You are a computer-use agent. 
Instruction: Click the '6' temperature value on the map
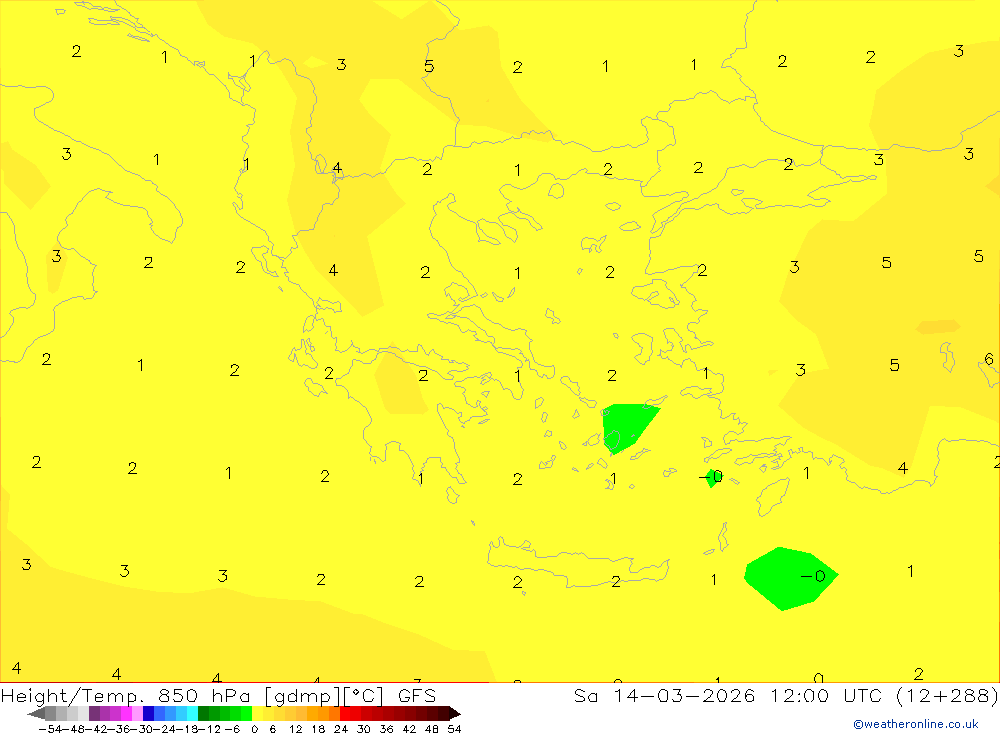pos(989,359)
